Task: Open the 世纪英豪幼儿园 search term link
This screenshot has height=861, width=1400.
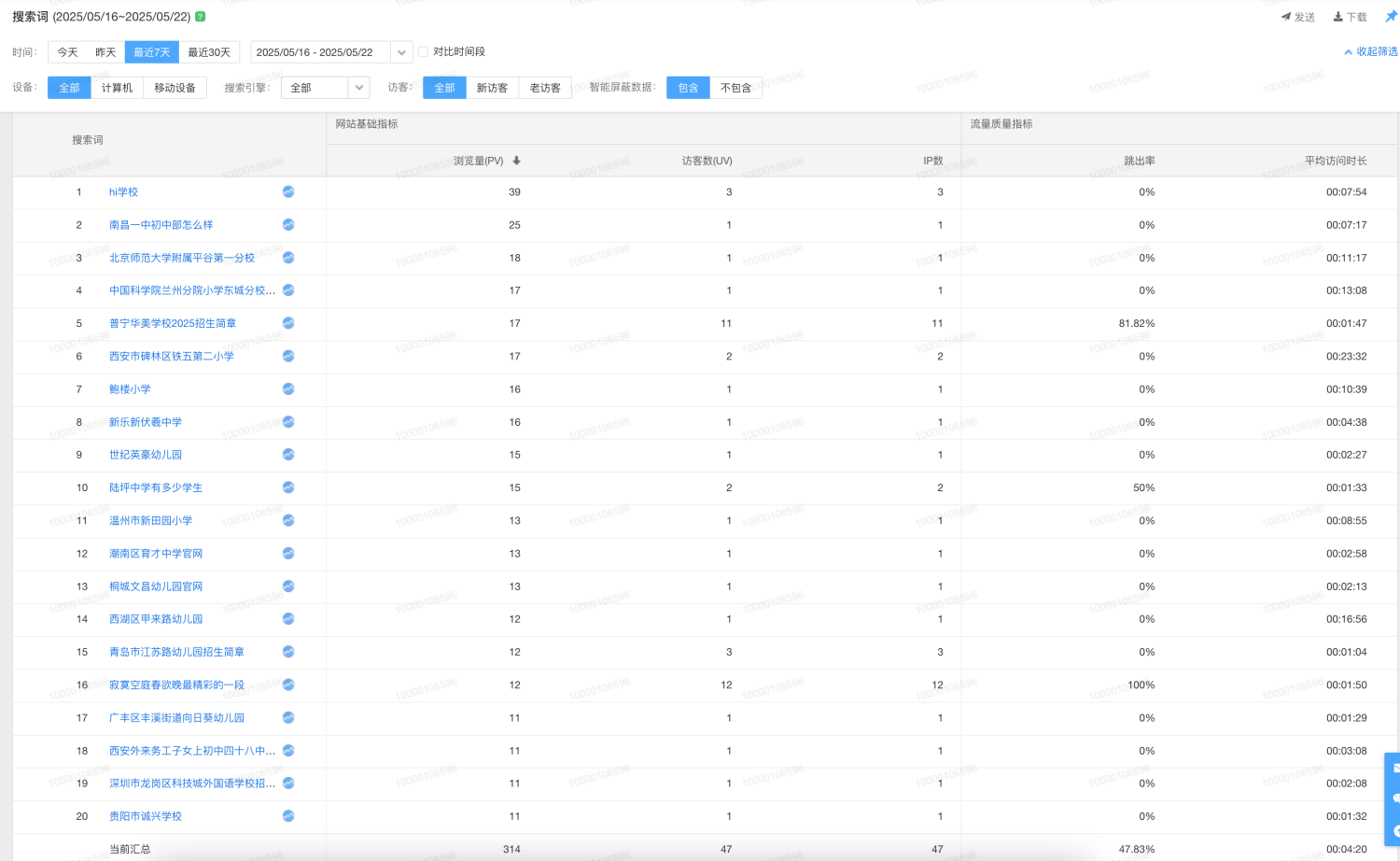Action: pyautogui.click(x=146, y=455)
